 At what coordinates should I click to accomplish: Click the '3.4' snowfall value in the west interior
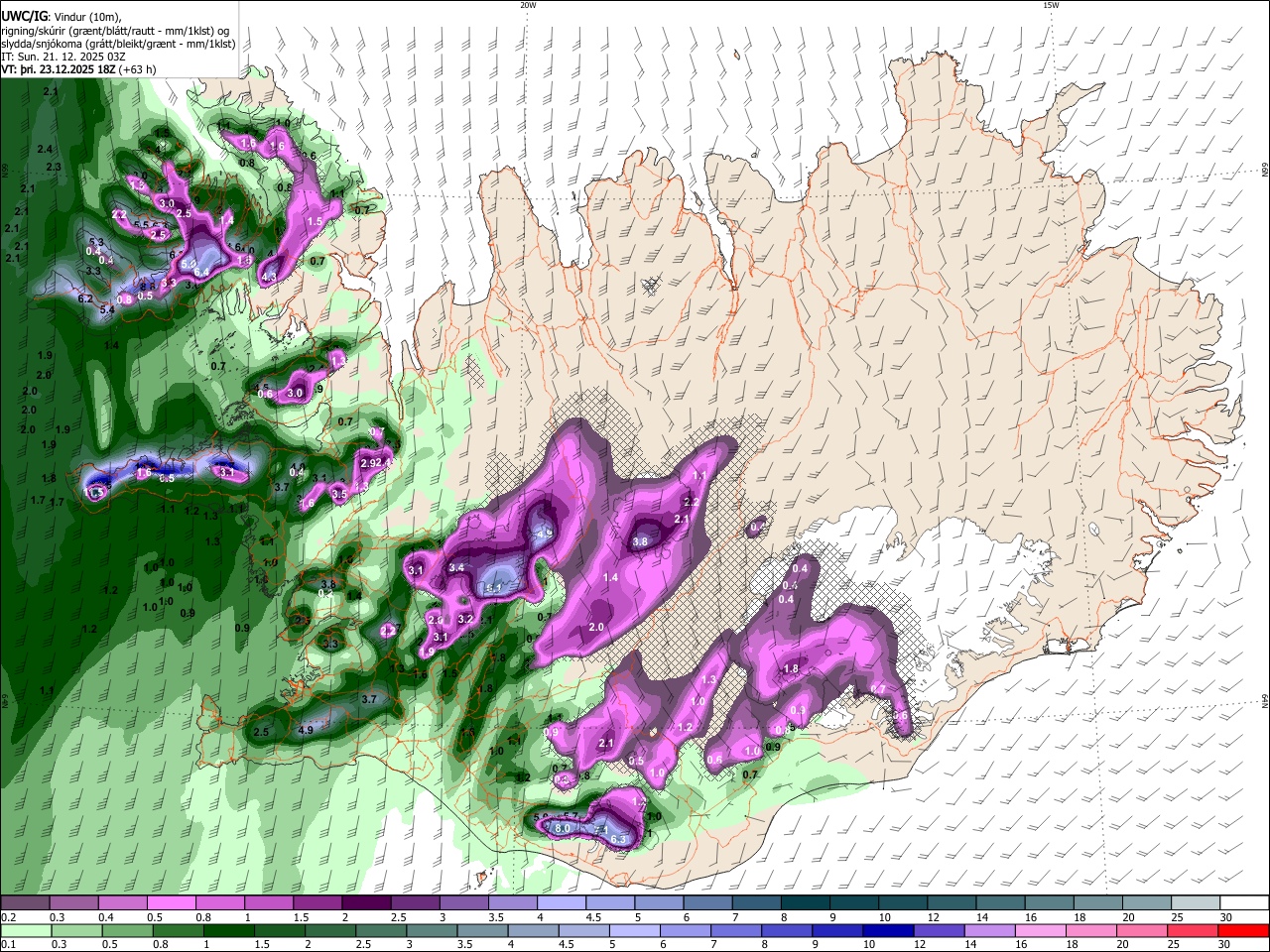(456, 567)
